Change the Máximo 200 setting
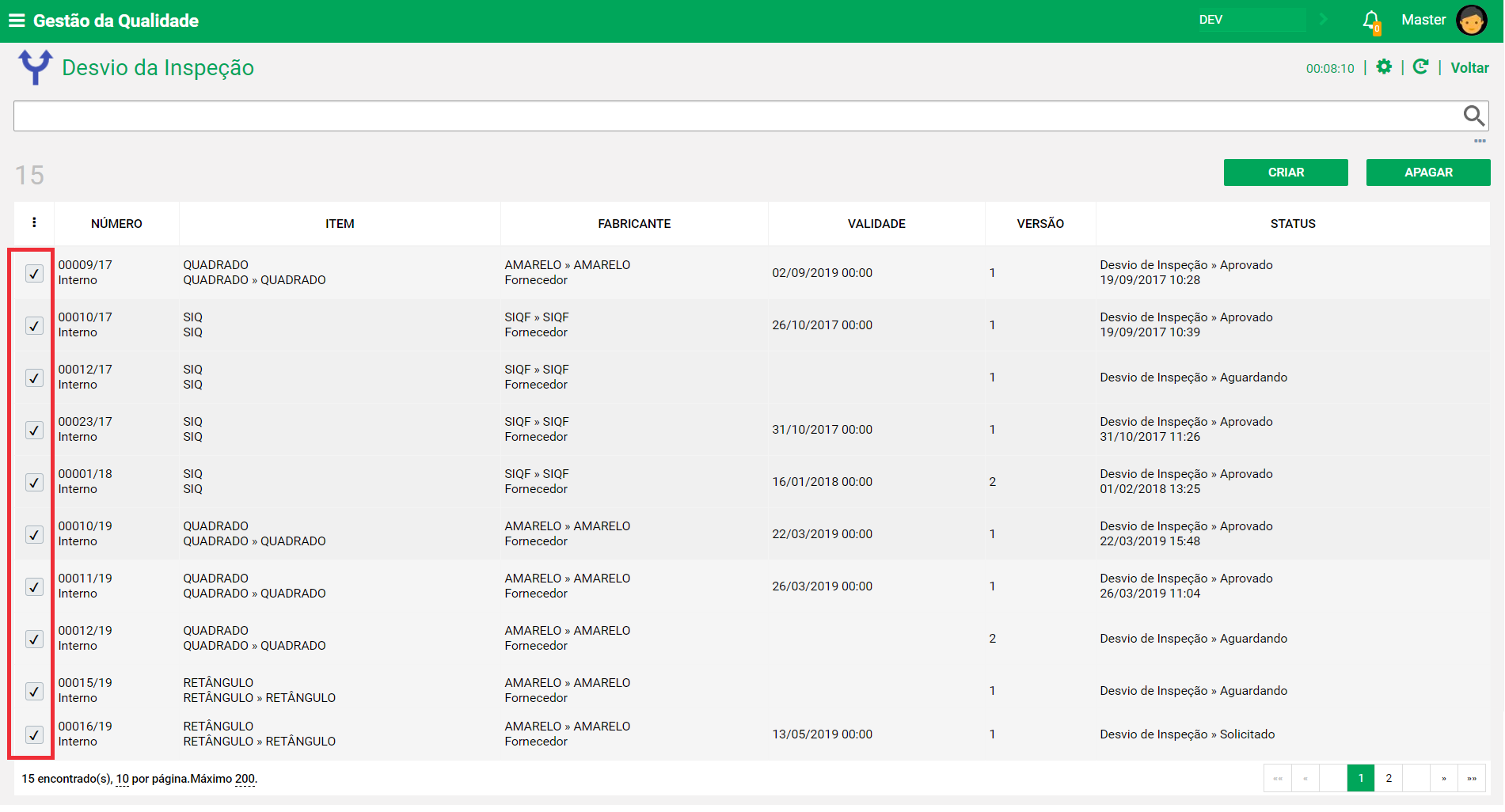The width and height of the screenshot is (1505, 812). click(x=245, y=779)
